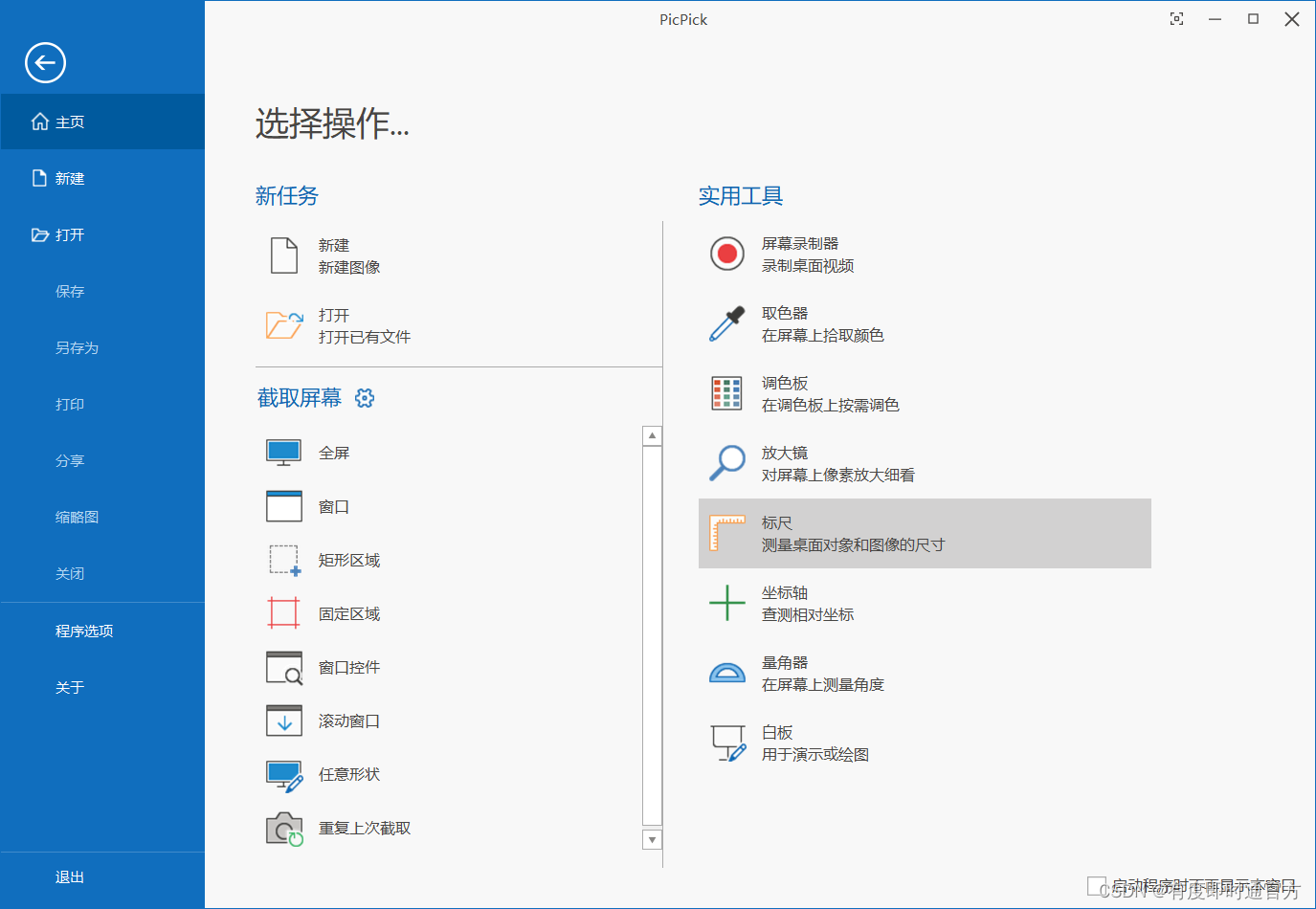Click the open folder icon beside 打开 in sidebar
This screenshot has width=1316, height=909.
coord(40,234)
